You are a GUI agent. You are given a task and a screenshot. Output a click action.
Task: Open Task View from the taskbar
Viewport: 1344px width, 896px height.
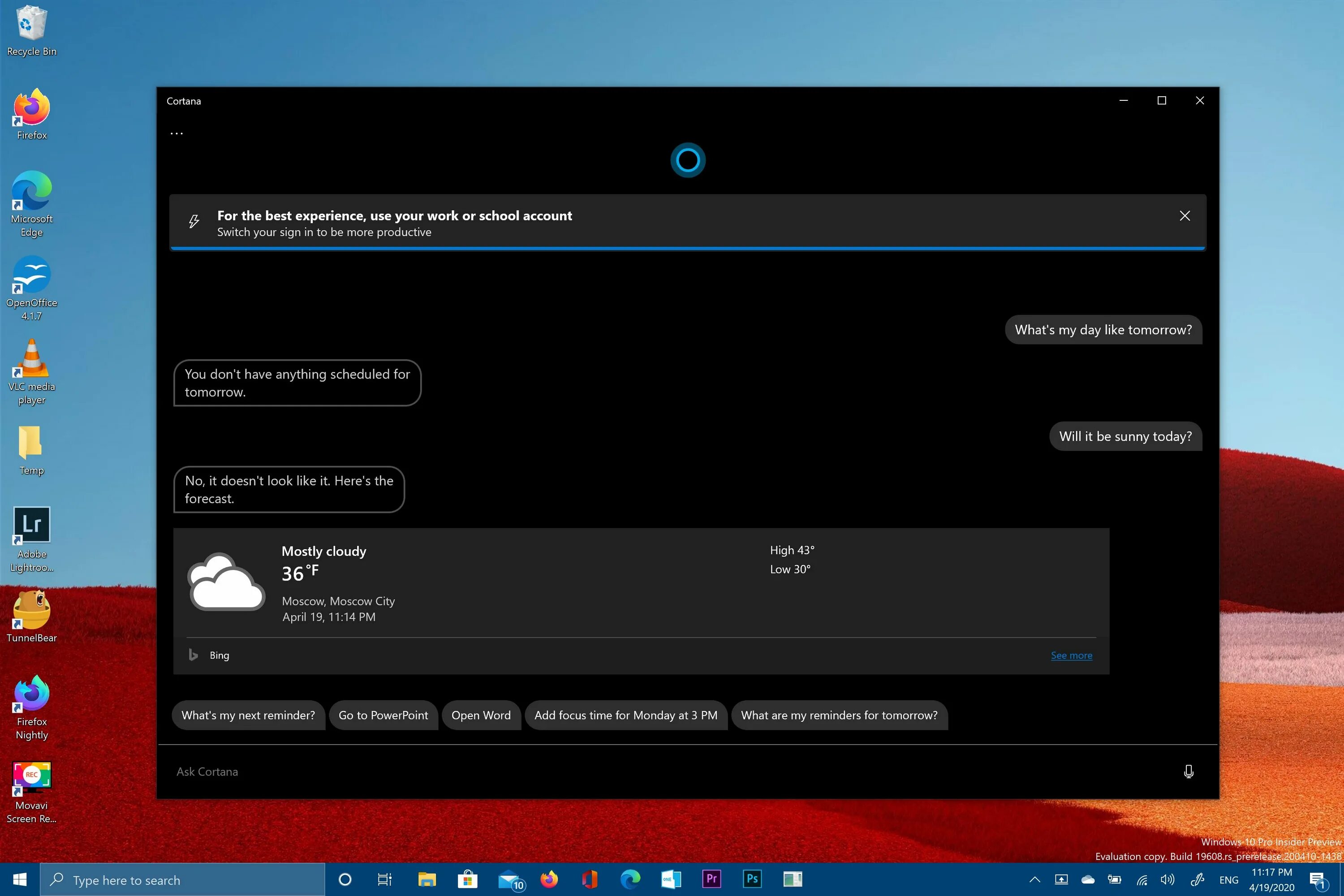coord(384,879)
